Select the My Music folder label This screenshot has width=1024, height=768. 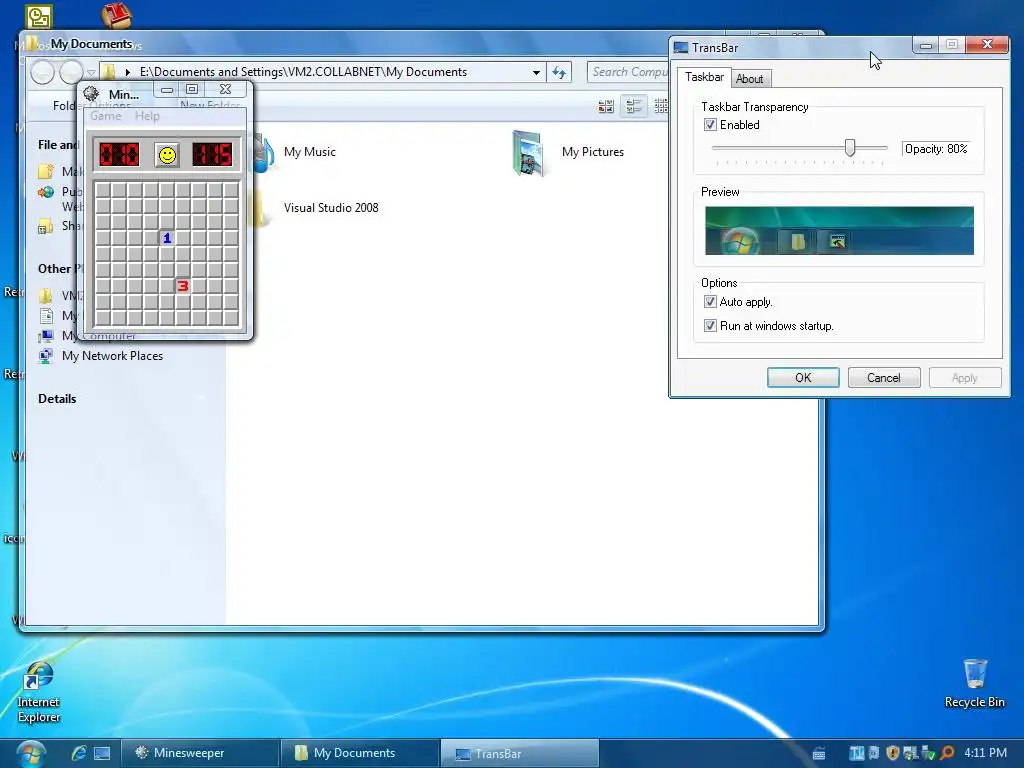click(x=310, y=152)
